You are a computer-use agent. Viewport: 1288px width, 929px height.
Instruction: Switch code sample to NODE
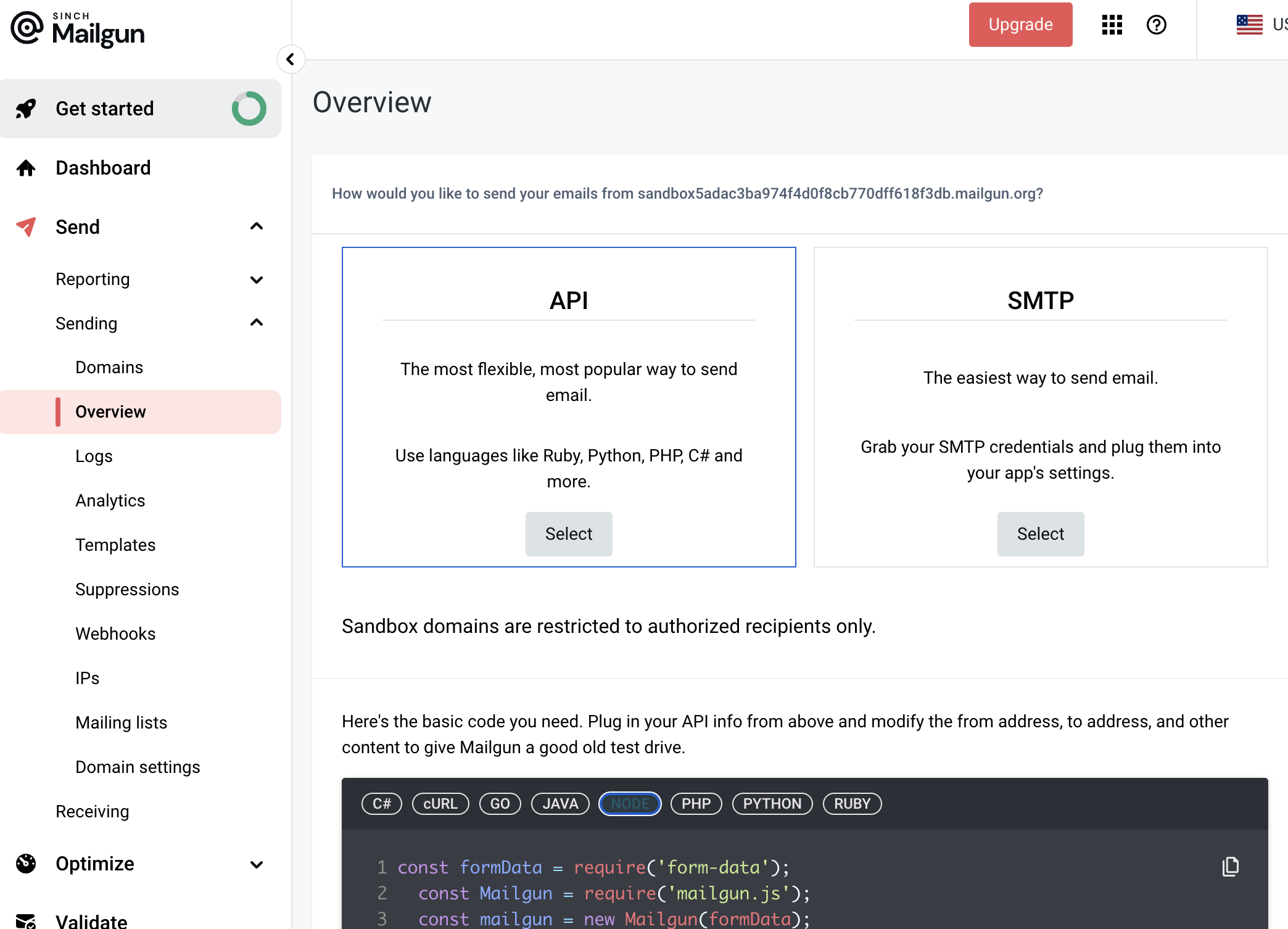tap(630, 804)
